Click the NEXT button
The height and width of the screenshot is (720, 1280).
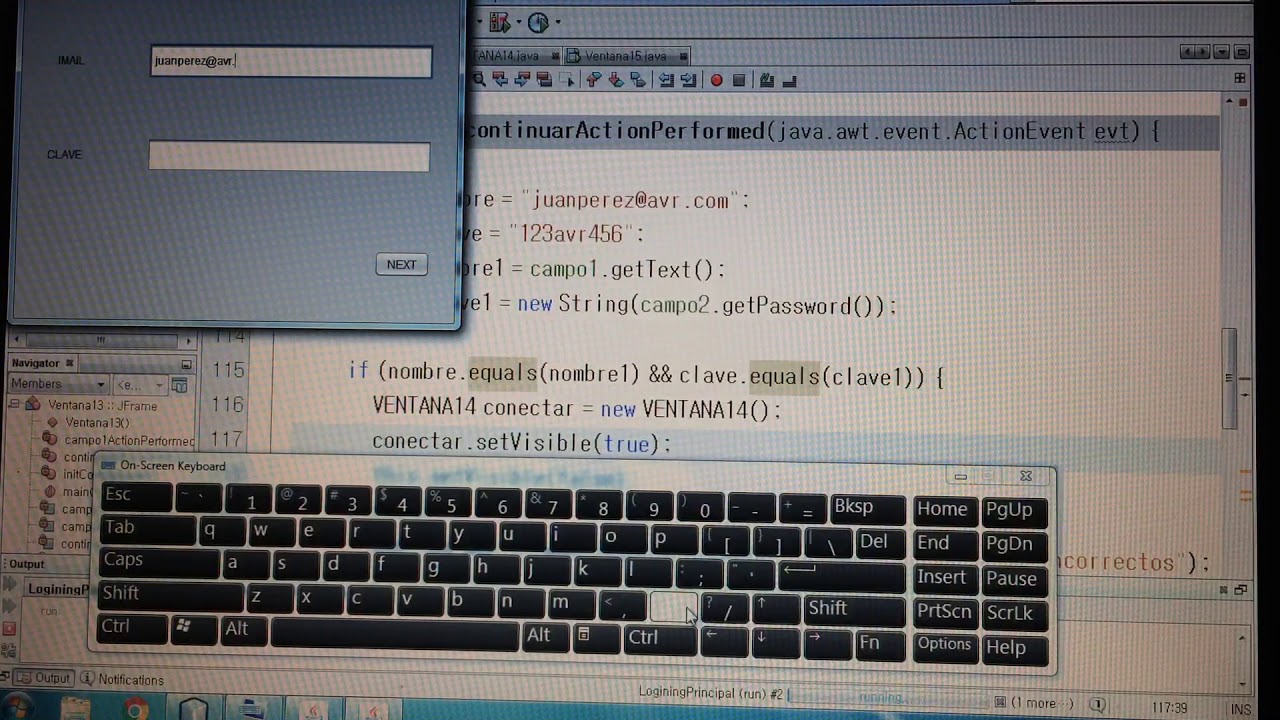coord(401,264)
